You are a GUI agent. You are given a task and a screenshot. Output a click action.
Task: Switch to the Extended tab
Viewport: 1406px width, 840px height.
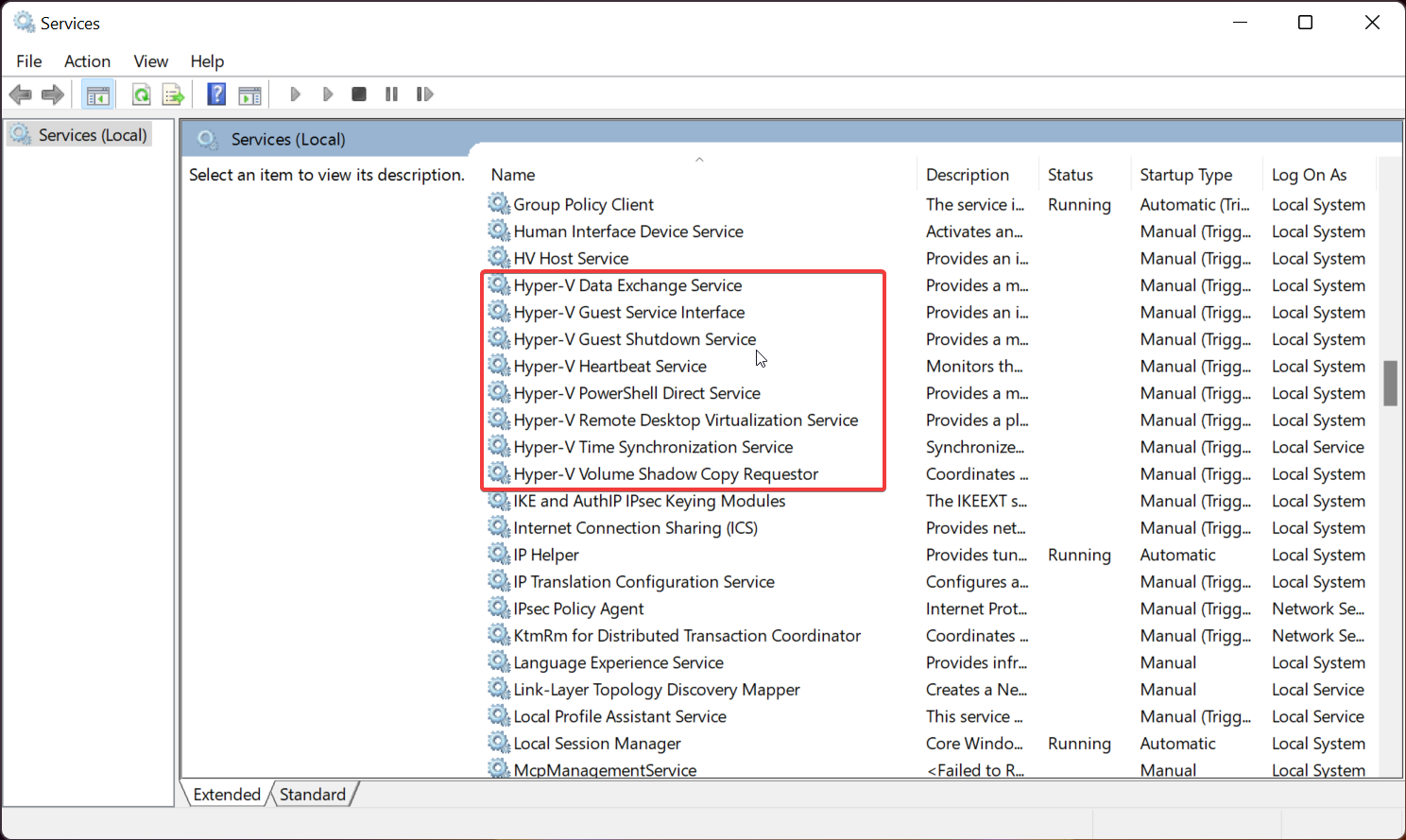[x=227, y=795]
